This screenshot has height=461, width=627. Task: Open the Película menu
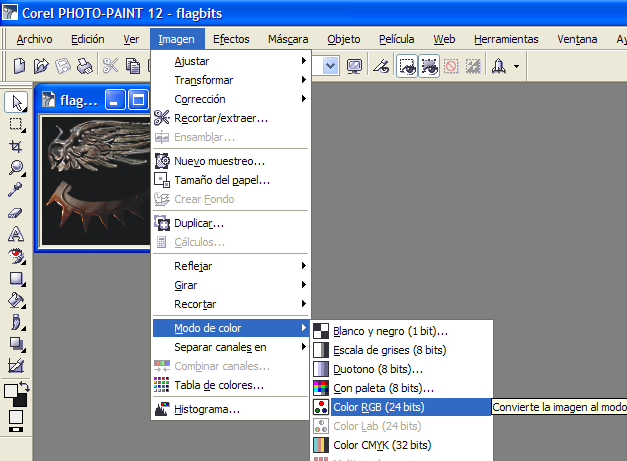coord(396,39)
